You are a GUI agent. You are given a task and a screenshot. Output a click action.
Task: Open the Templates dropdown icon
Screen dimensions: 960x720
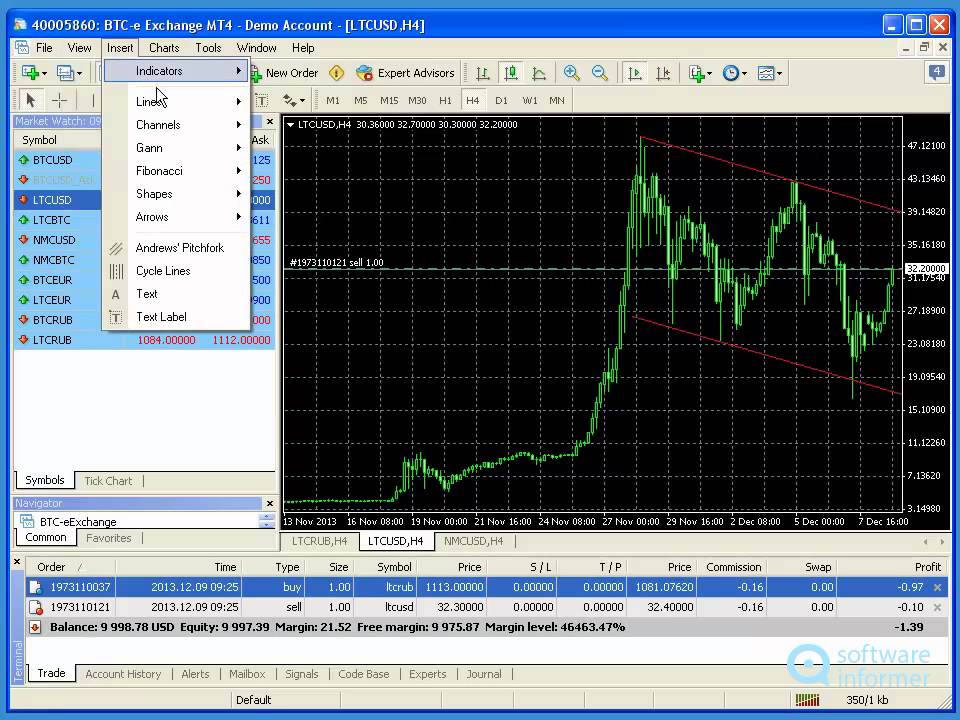(x=769, y=73)
